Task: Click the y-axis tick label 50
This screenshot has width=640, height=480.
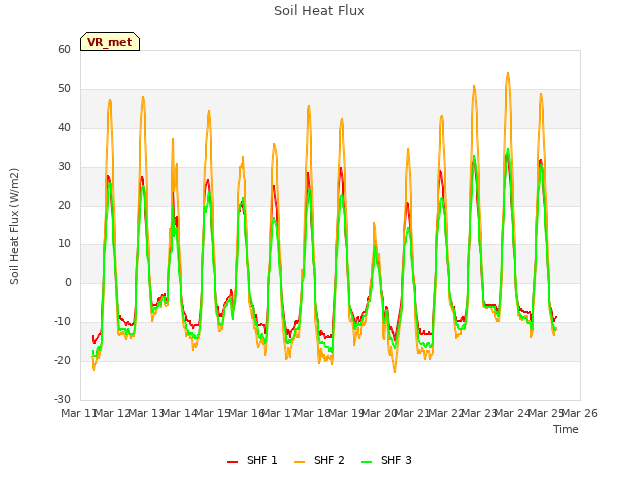Action: 64,89
